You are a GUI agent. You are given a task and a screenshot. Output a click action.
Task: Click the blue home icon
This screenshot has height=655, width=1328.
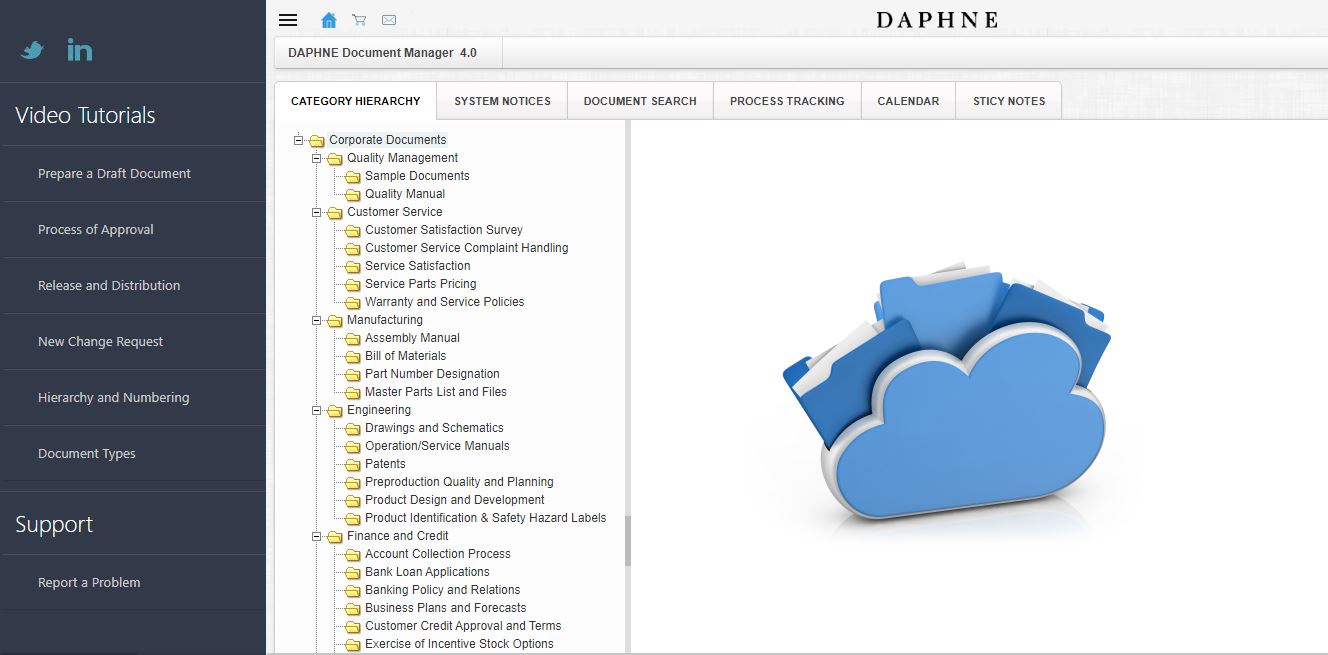(x=329, y=20)
